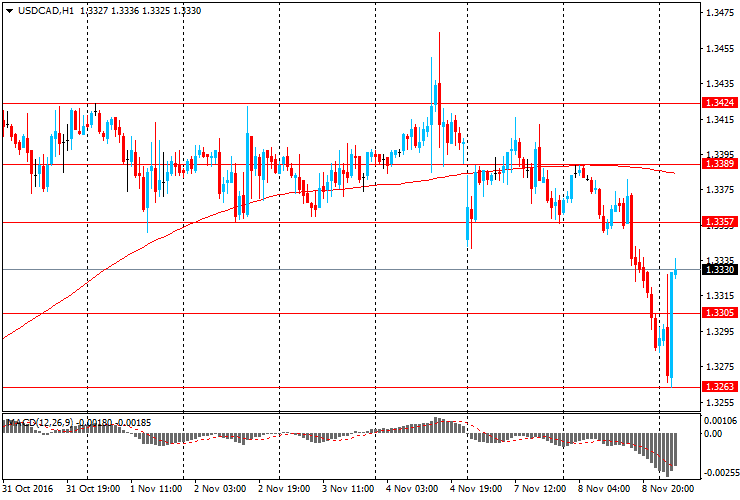The image size is (740, 500).
Task: Click the 31 Oct 2016 time axis label
Action: 26,490
